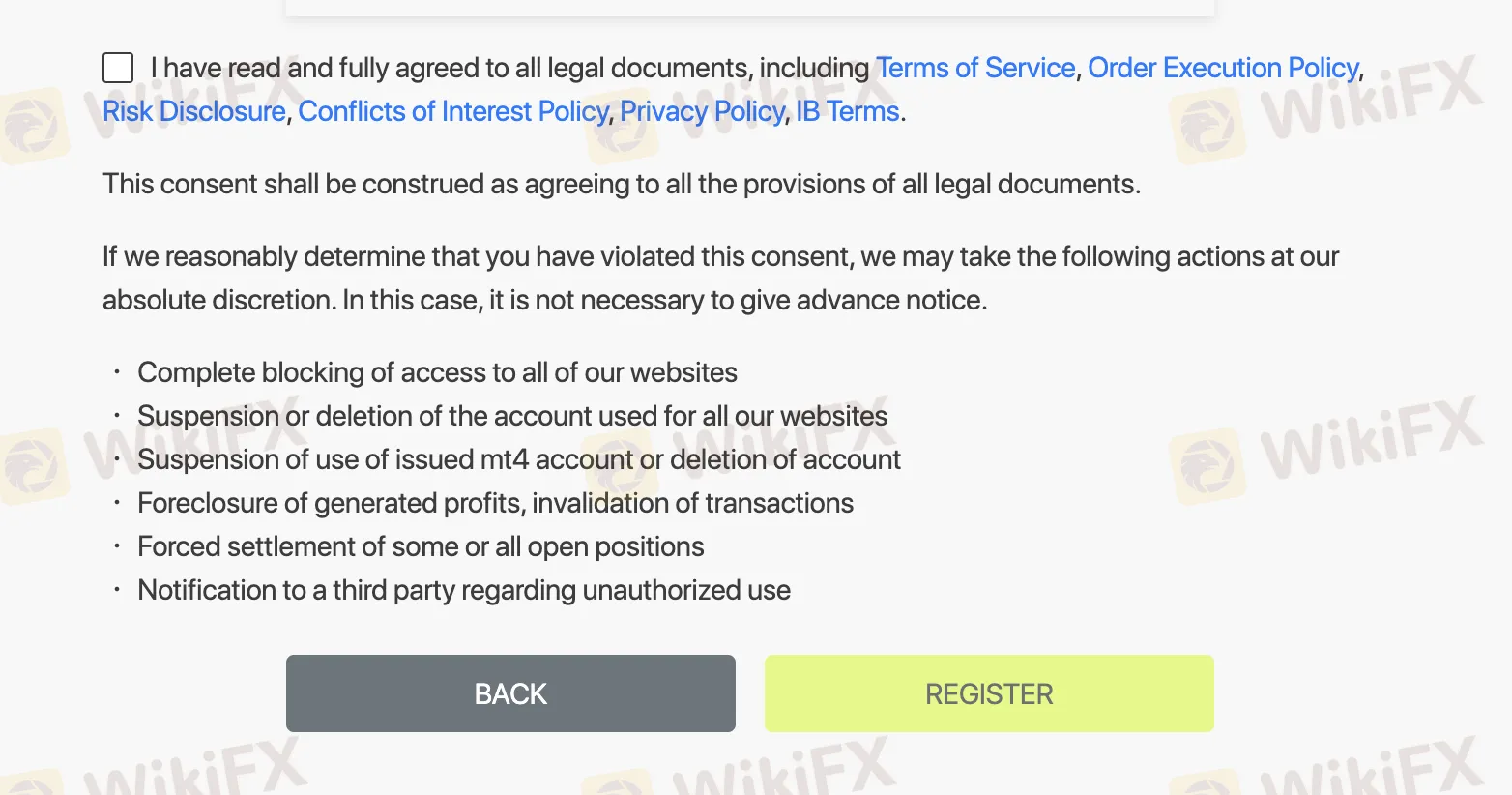
Task: Open the IB Terms link
Action: (847, 111)
